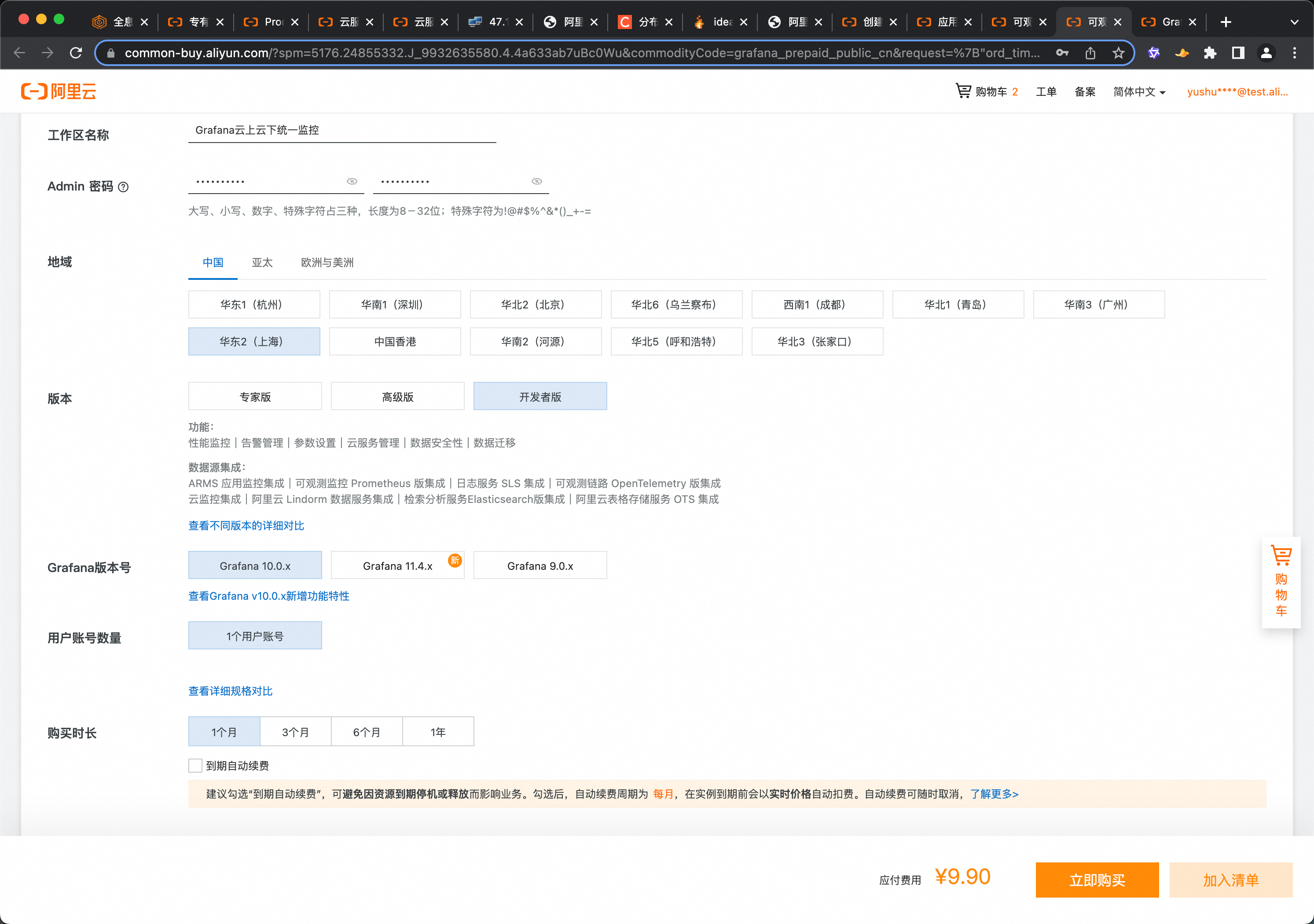Open a new browser tab with plus

tap(1225, 22)
